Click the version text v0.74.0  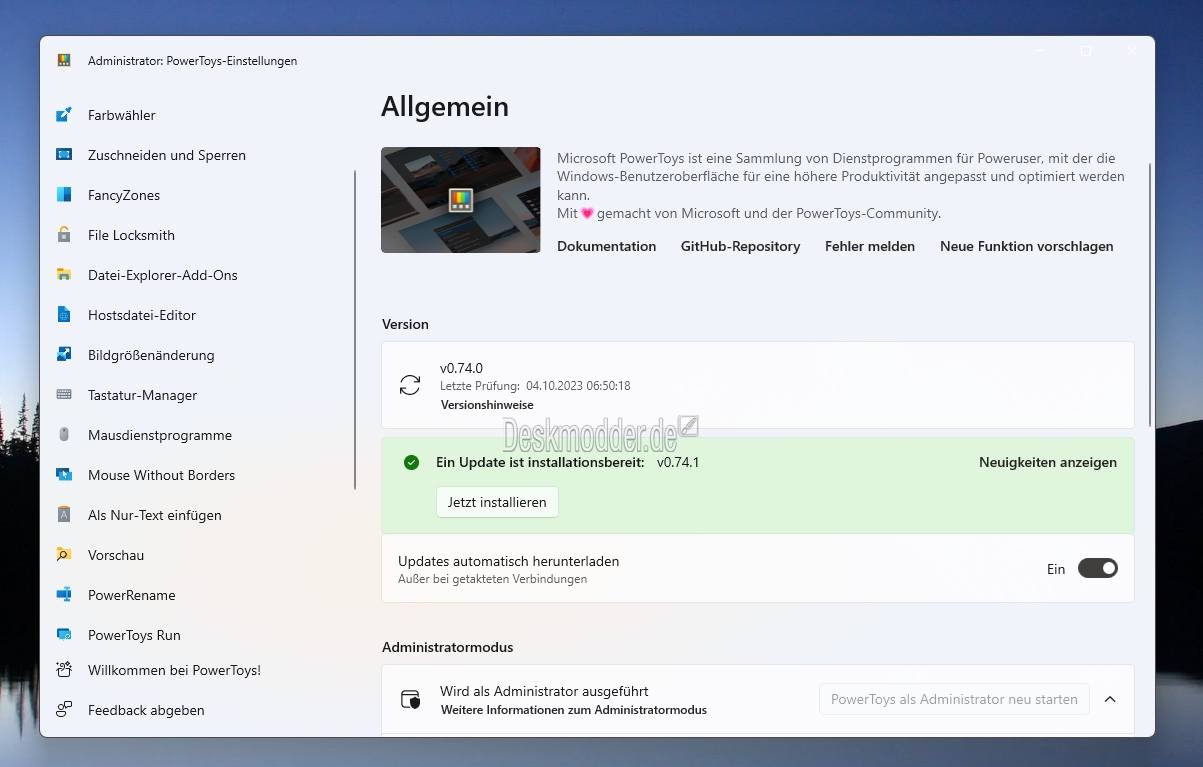[x=461, y=368]
